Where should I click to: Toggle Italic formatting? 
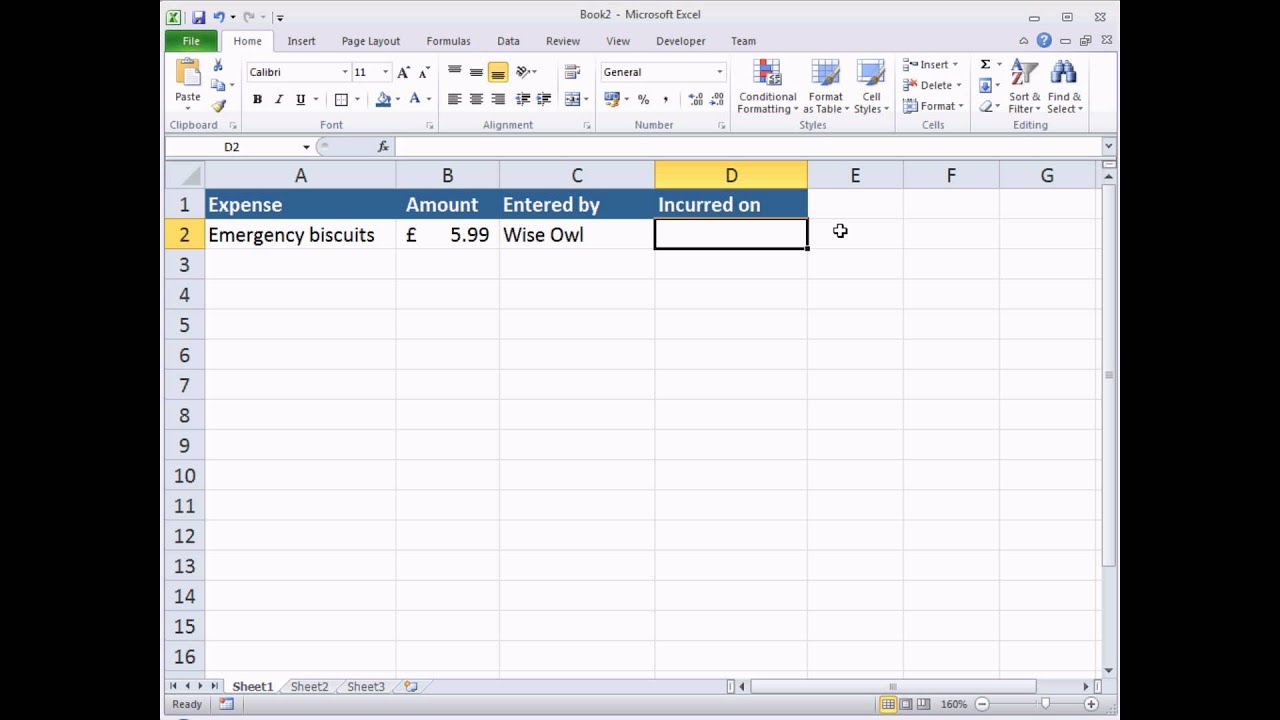tap(279, 99)
